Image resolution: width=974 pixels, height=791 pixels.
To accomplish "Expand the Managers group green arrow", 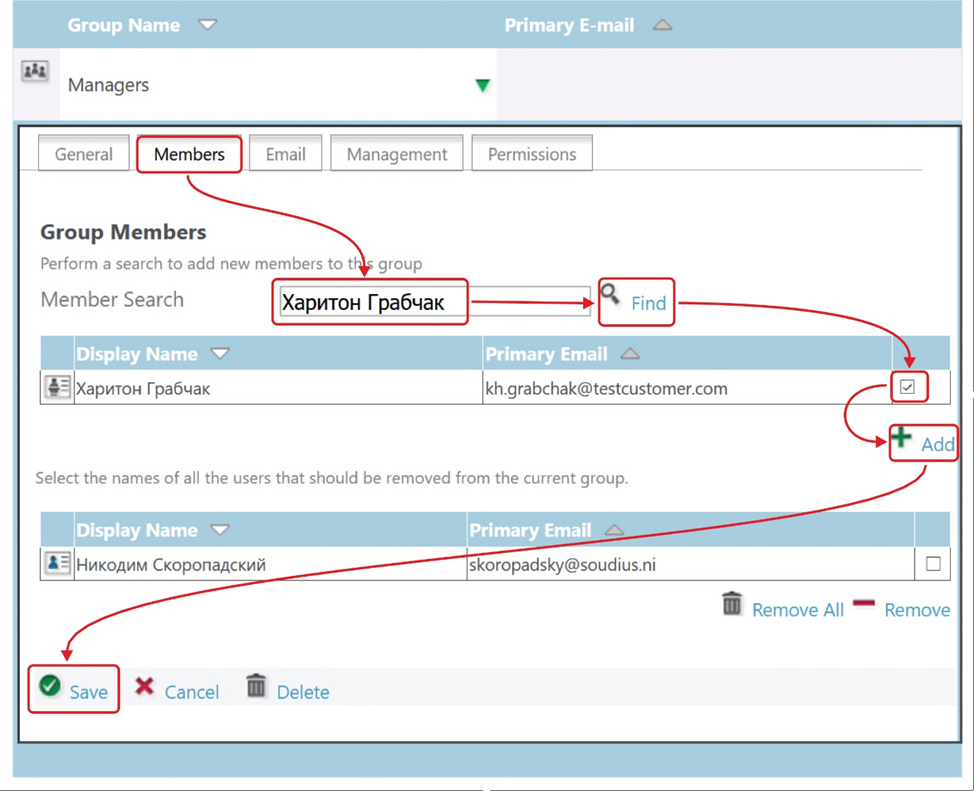I will [483, 86].
